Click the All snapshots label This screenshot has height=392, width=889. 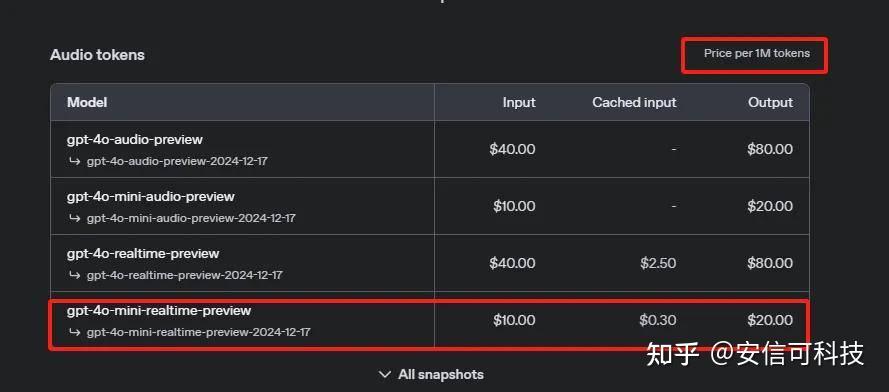click(x=441, y=374)
